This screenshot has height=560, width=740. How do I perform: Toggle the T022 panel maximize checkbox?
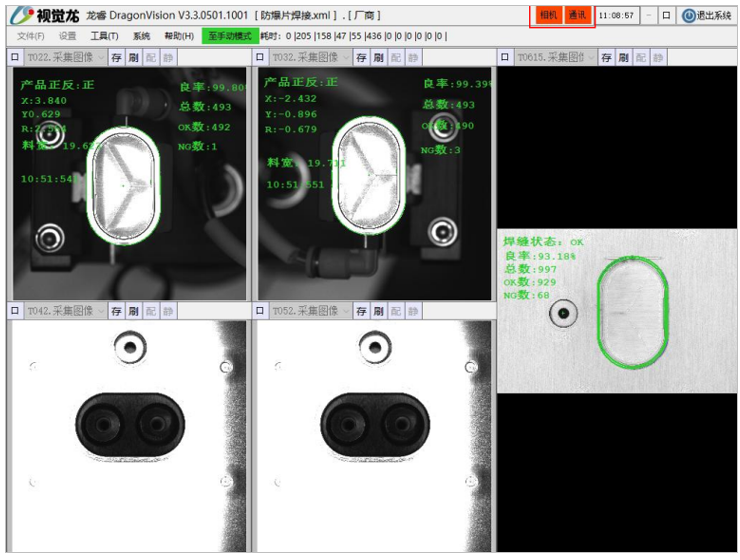click(15, 58)
